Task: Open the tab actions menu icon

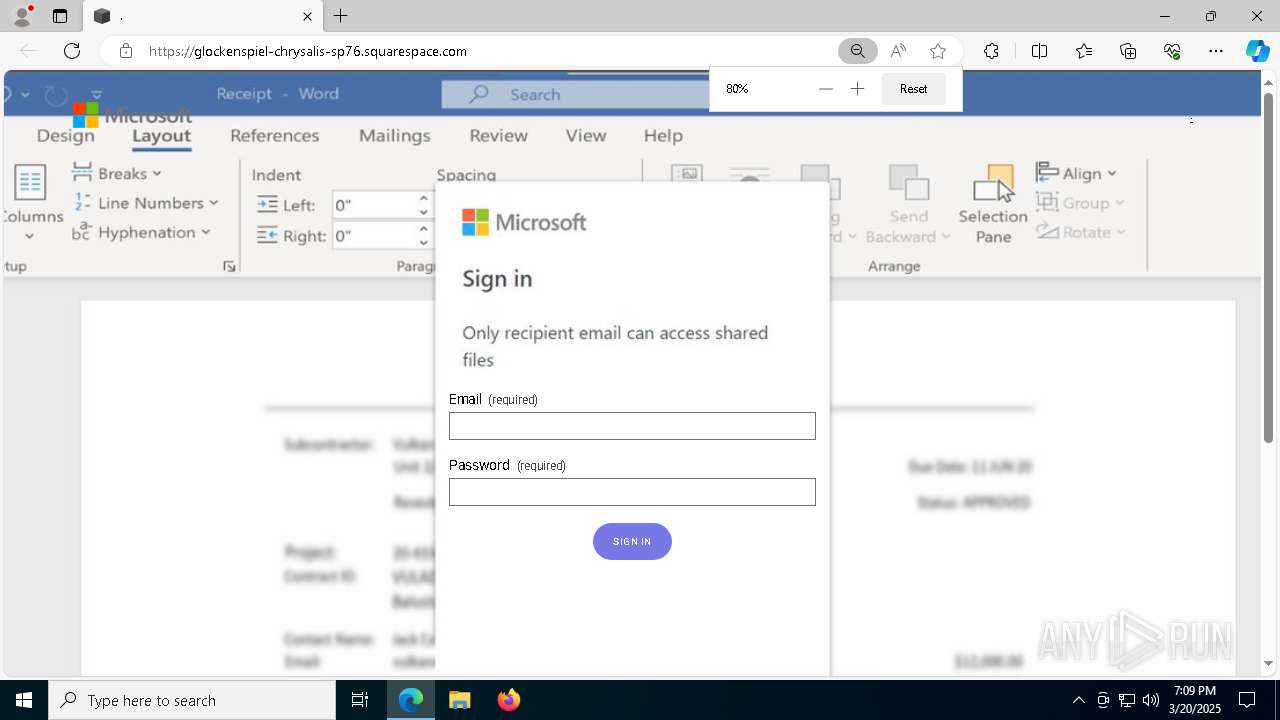Action: tap(60, 16)
